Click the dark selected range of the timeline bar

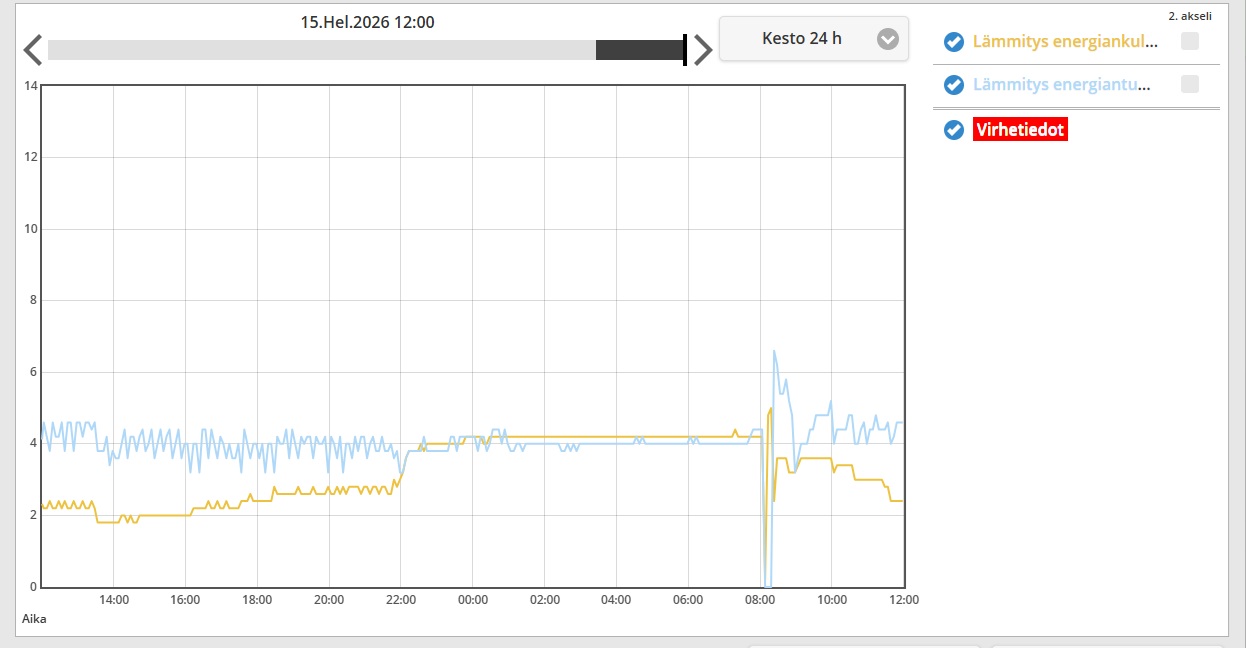click(638, 50)
